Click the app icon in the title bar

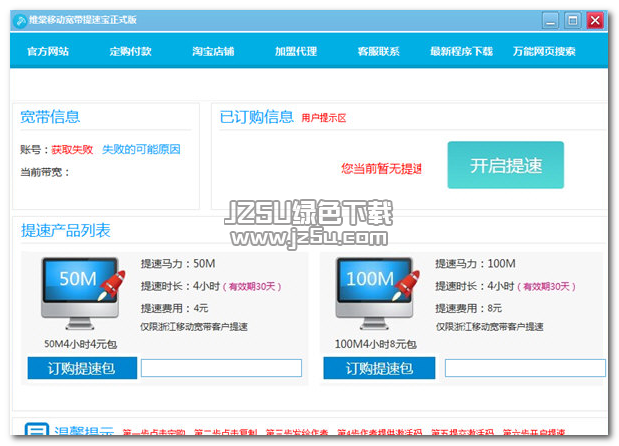tap(19, 19)
